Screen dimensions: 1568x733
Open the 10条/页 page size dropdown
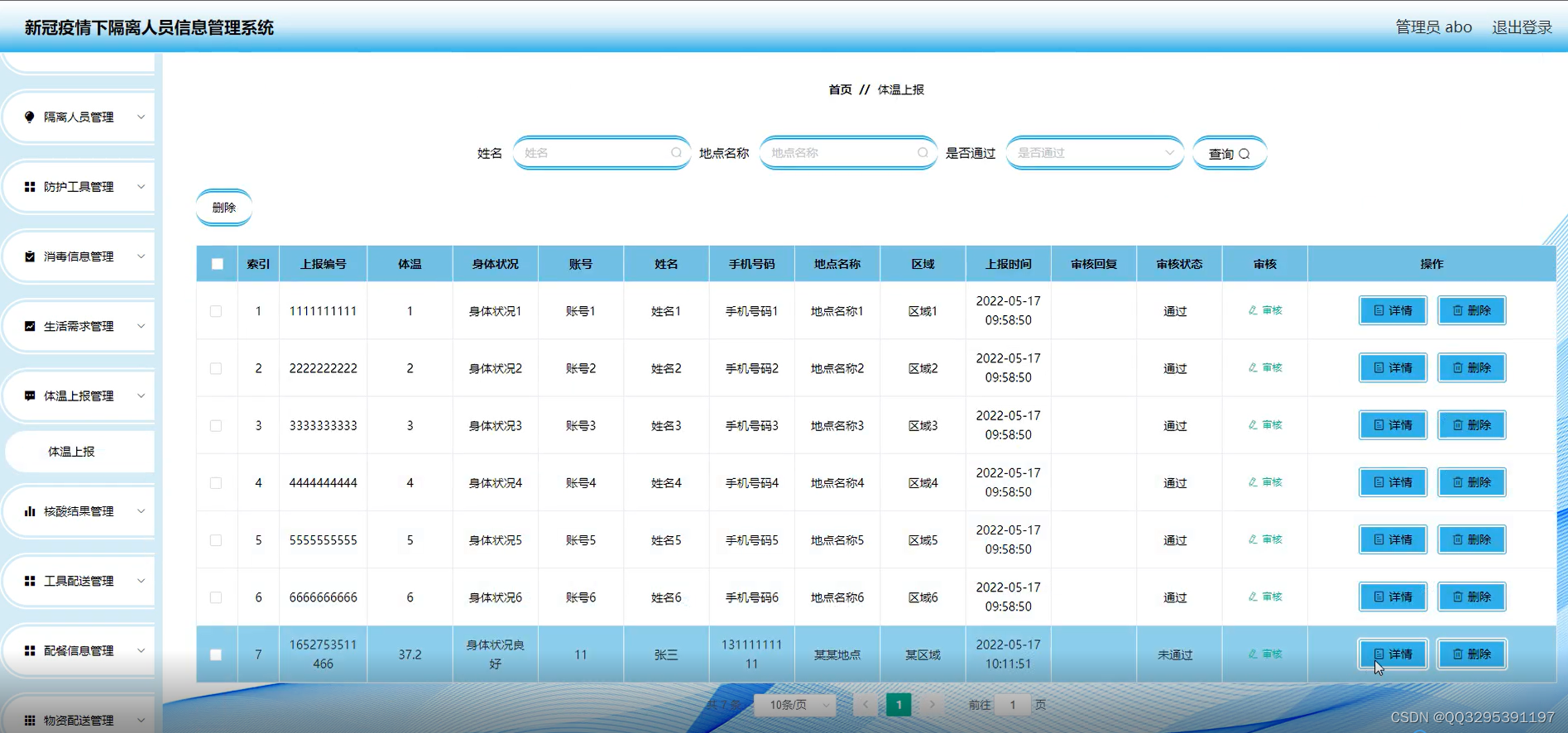point(794,705)
